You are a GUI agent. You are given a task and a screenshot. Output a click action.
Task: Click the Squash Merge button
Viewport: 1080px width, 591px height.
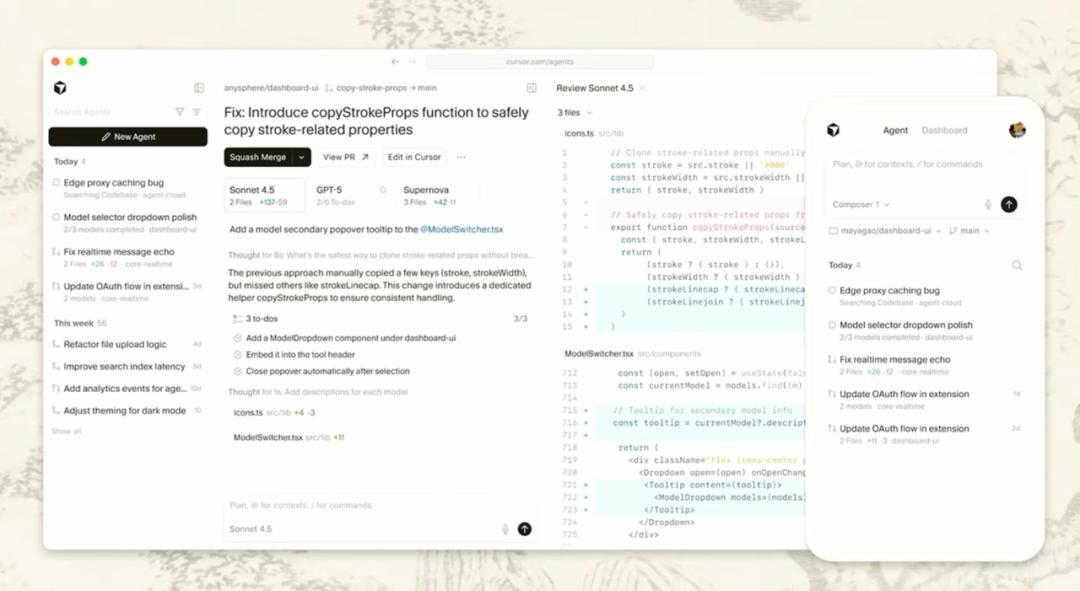tap(258, 157)
